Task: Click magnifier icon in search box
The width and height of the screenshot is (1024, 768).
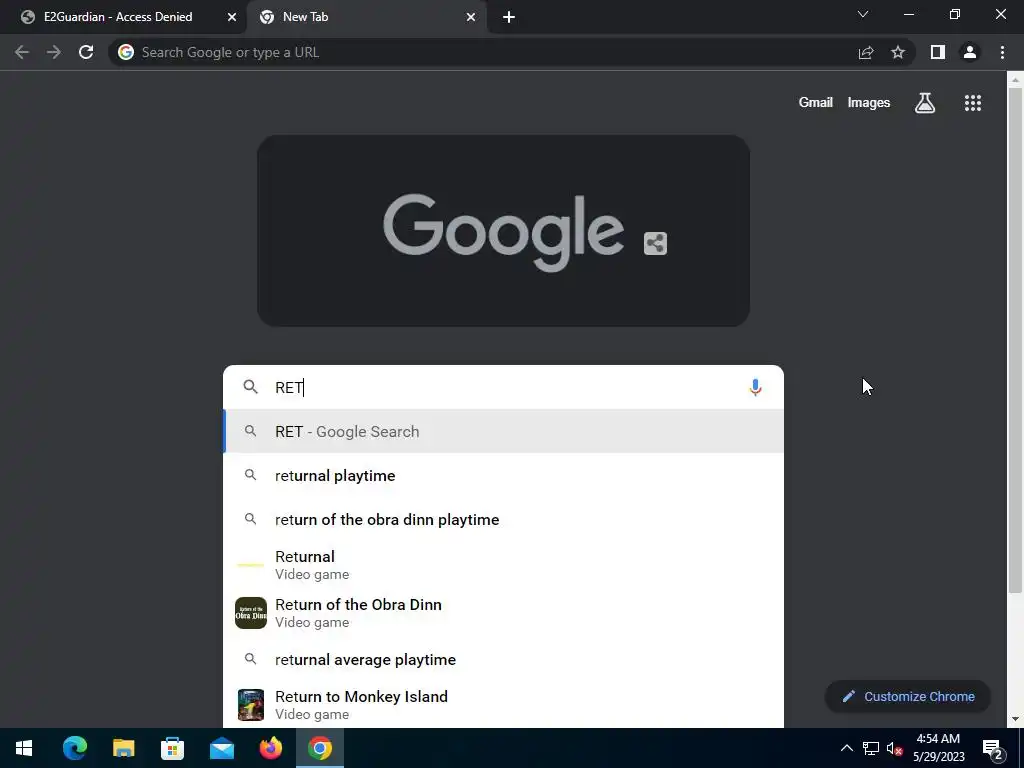Action: 251,387
